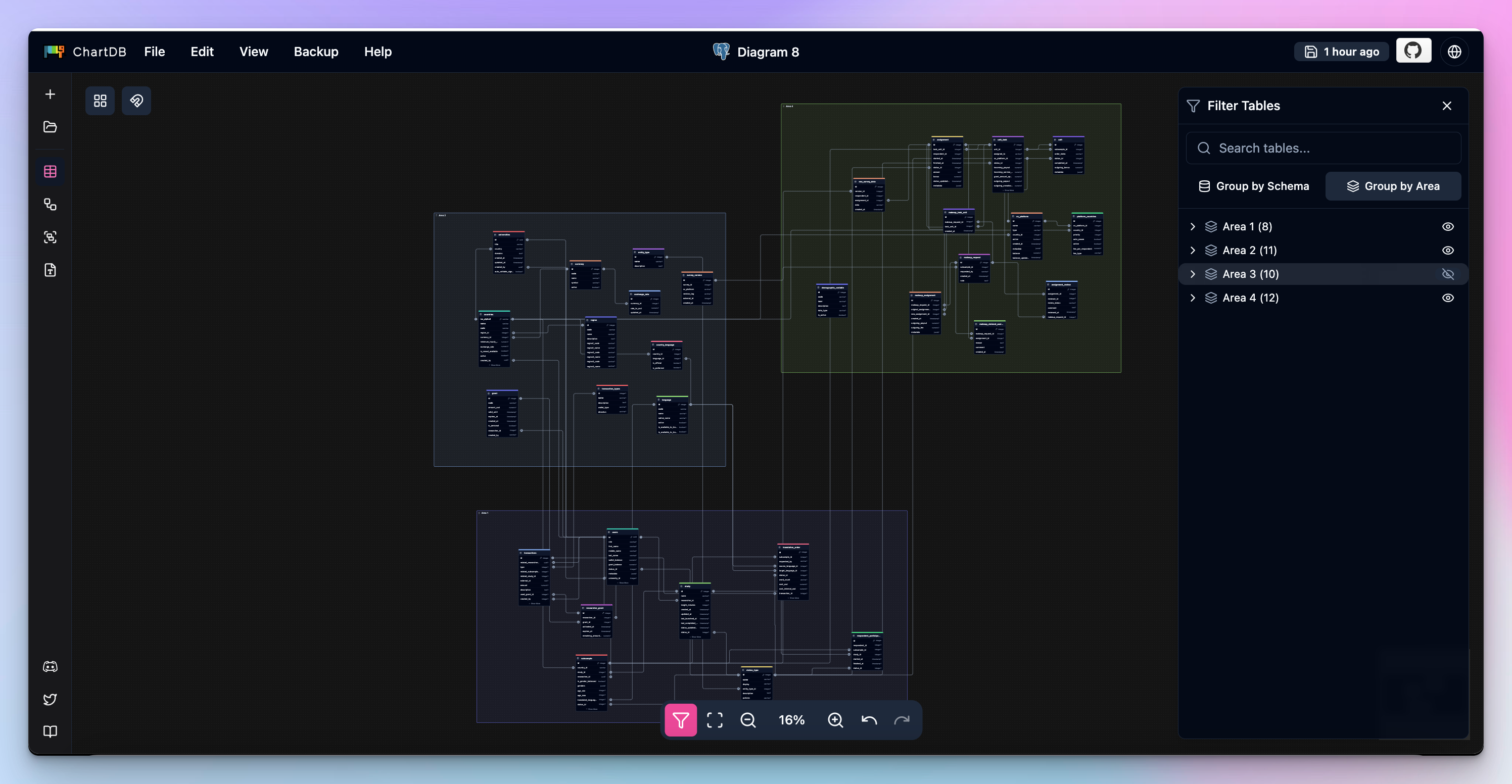Open the Backup menu

pos(316,52)
